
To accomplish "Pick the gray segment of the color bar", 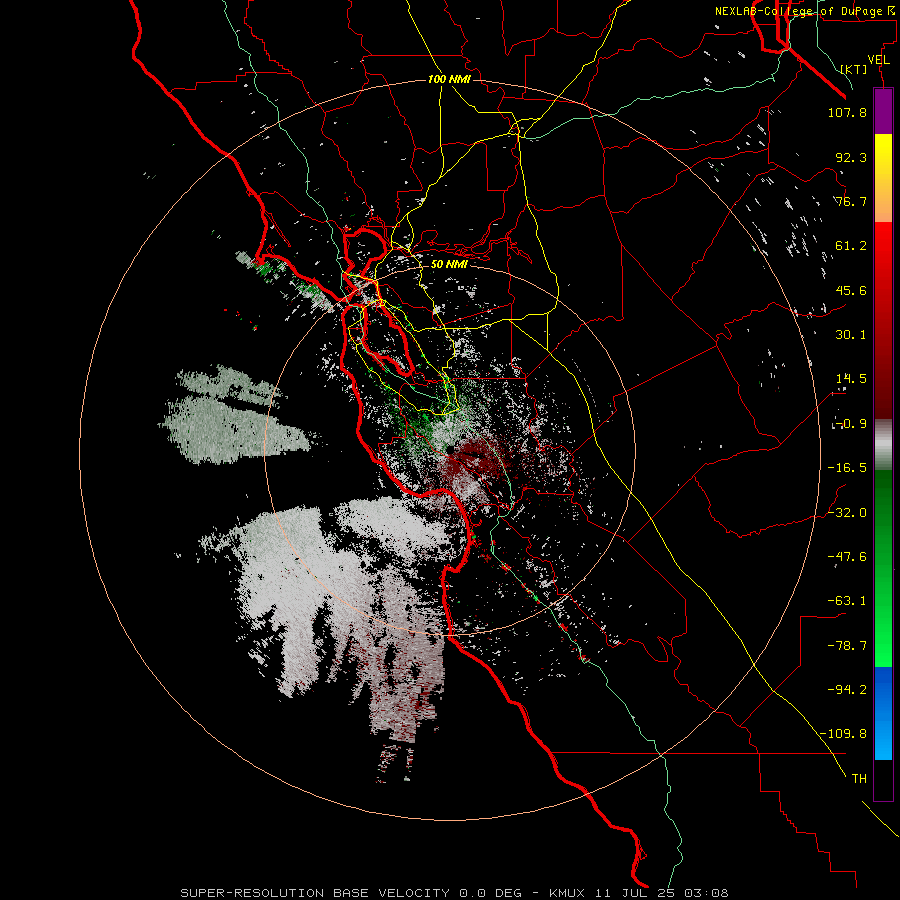I will click(x=883, y=444).
